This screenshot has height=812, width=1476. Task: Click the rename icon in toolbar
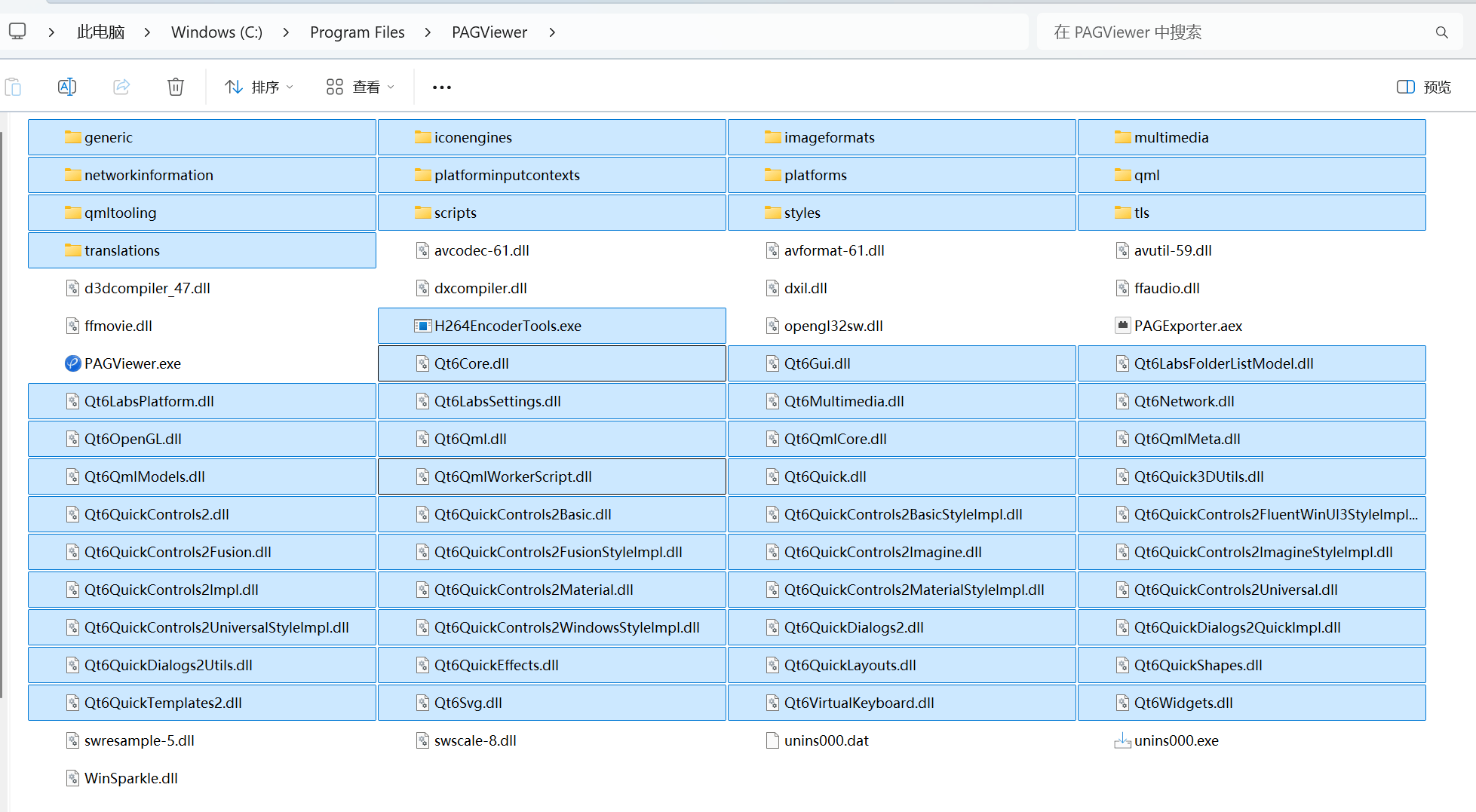tap(67, 87)
